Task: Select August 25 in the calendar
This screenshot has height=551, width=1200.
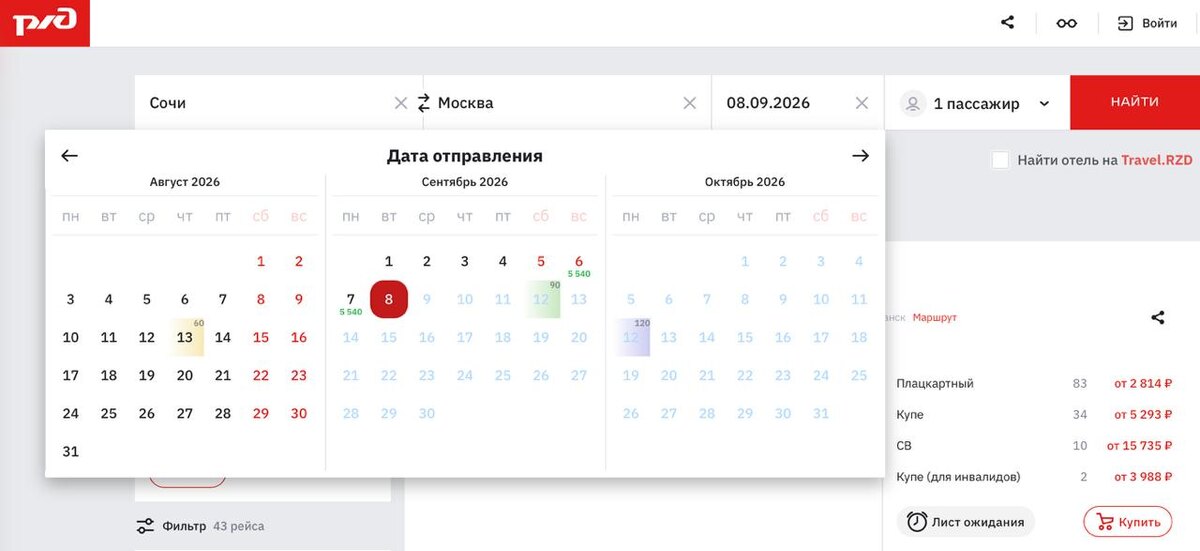Action: click(x=109, y=413)
